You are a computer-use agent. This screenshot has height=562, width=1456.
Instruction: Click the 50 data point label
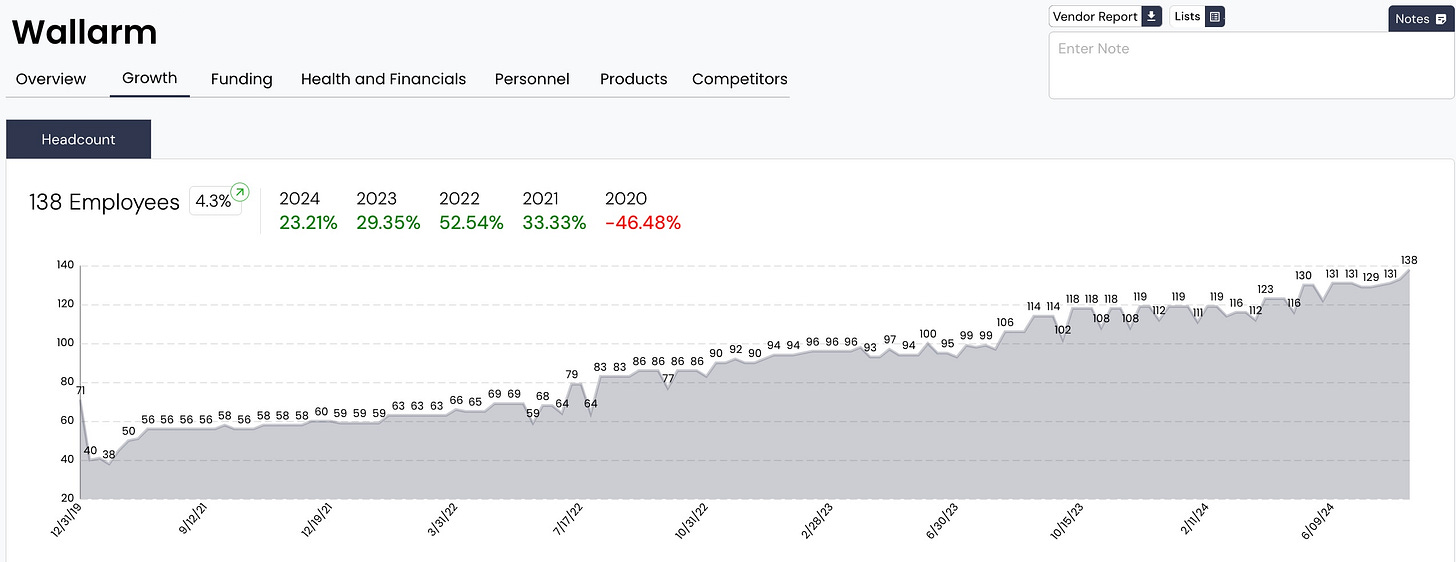pyautogui.click(x=128, y=431)
